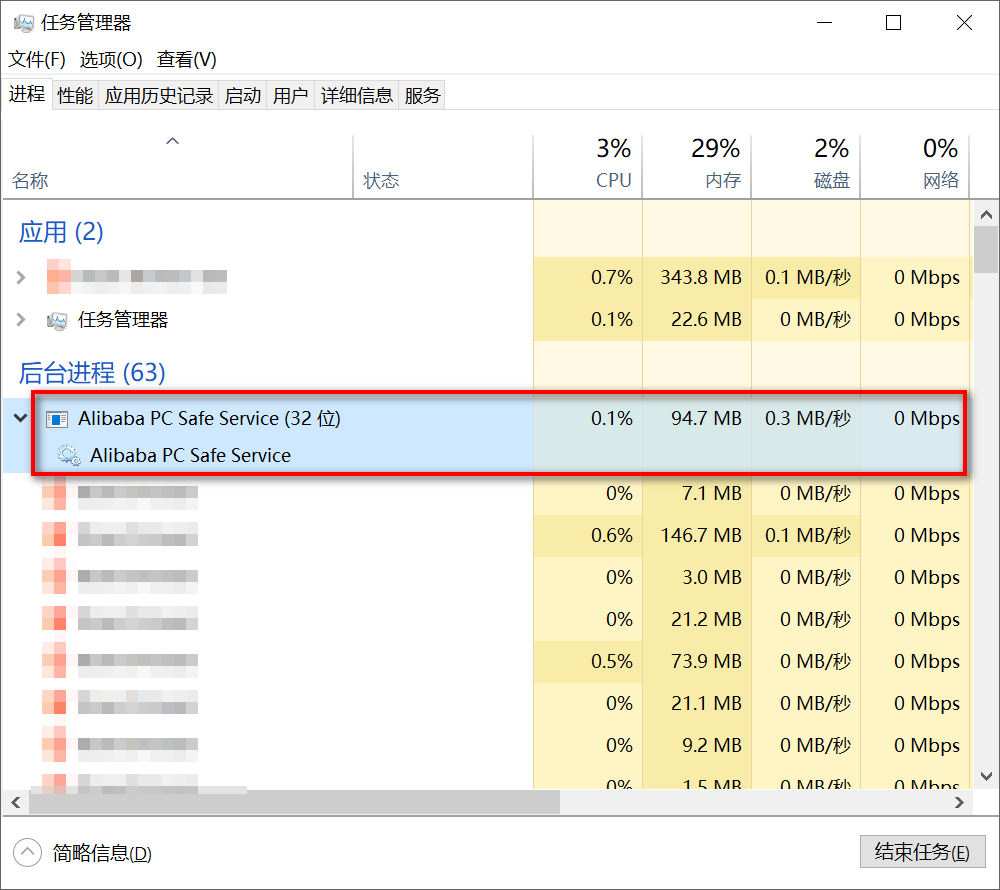The width and height of the screenshot is (1000, 890).
Task: Click the vertical scrollbar's down arrow
Action: (x=987, y=778)
